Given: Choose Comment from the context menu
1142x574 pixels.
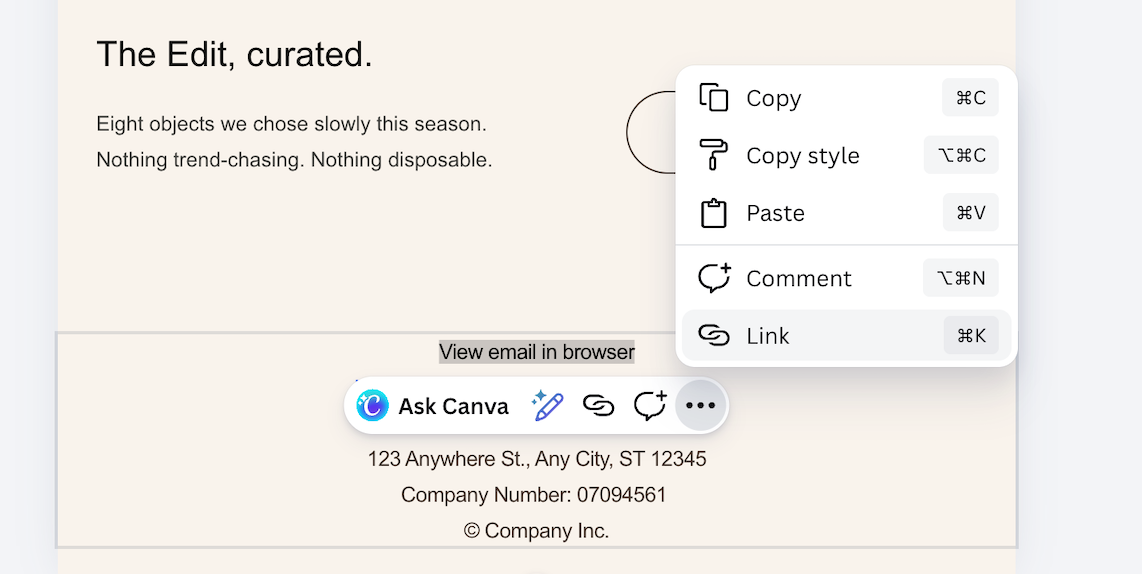Looking at the screenshot, I should pos(798,278).
